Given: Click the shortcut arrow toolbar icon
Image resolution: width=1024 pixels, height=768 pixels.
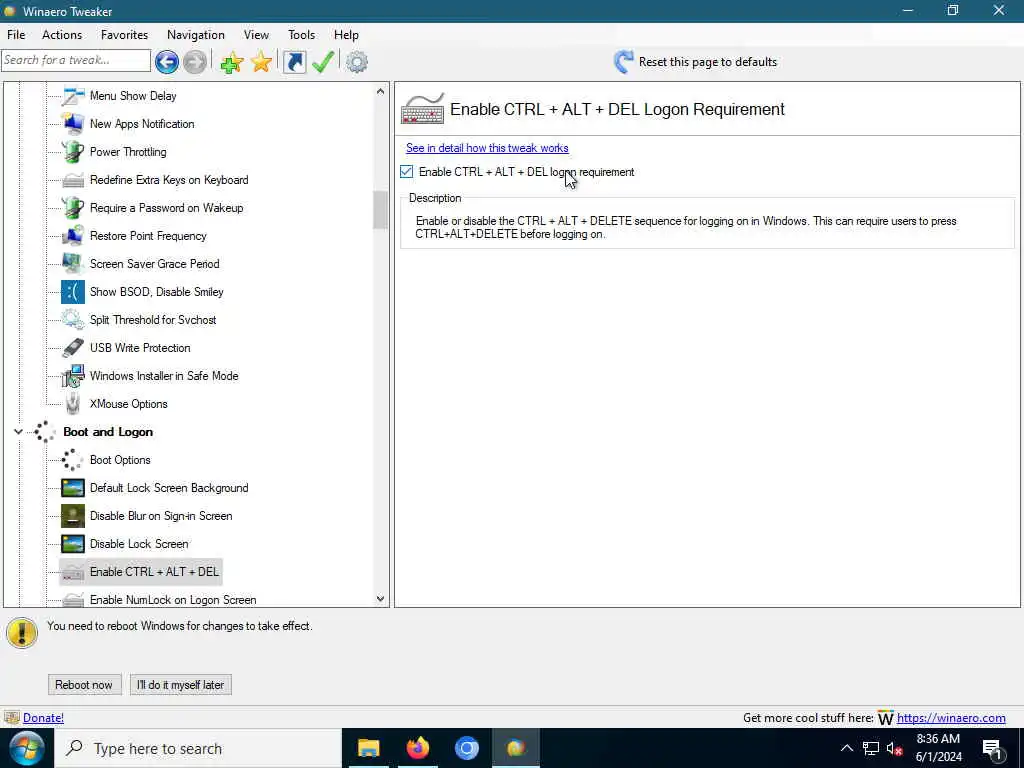Looking at the screenshot, I should tap(295, 62).
